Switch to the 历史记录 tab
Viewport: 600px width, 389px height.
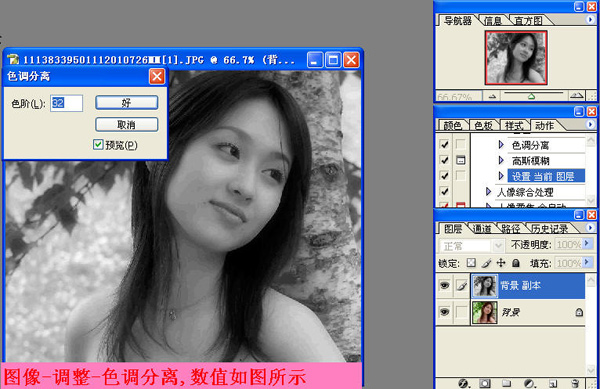[x=549, y=229]
